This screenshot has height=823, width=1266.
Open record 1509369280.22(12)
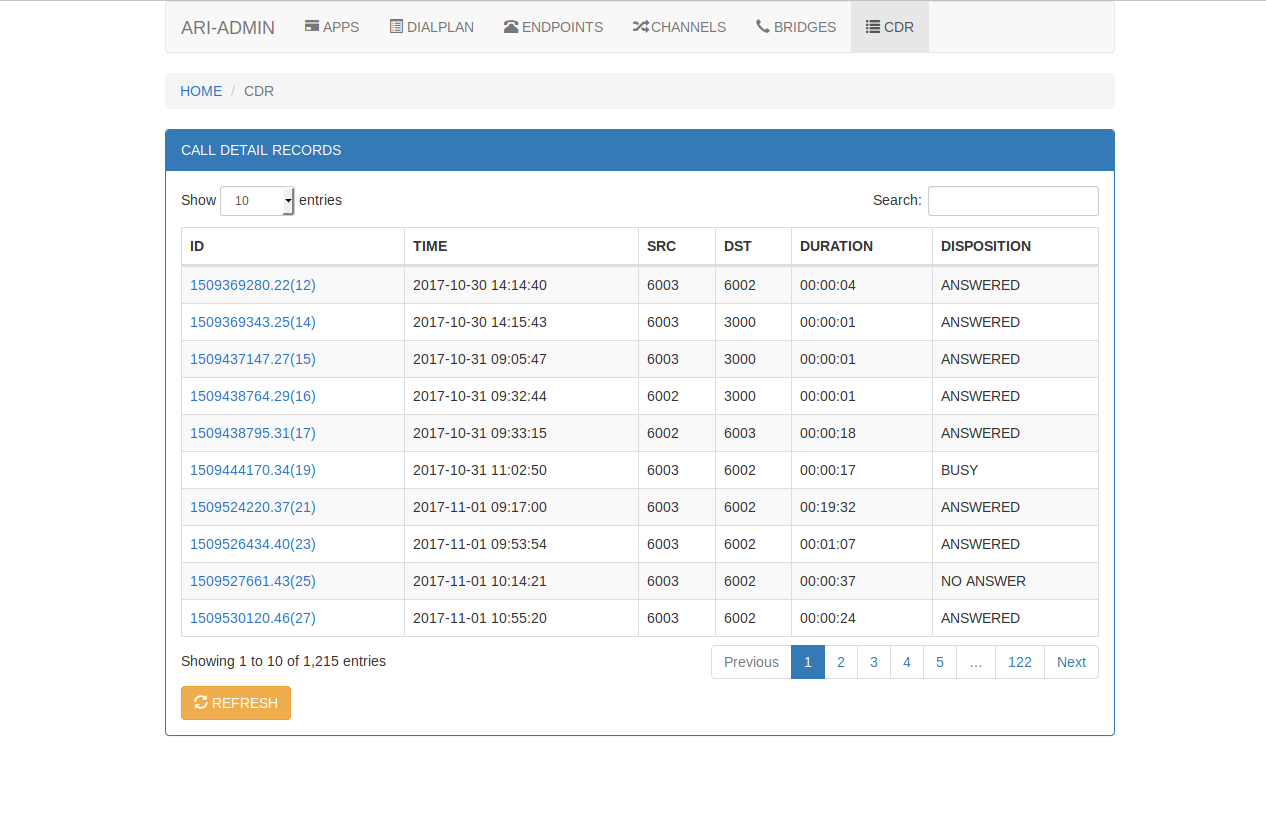pyautogui.click(x=253, y=285)
